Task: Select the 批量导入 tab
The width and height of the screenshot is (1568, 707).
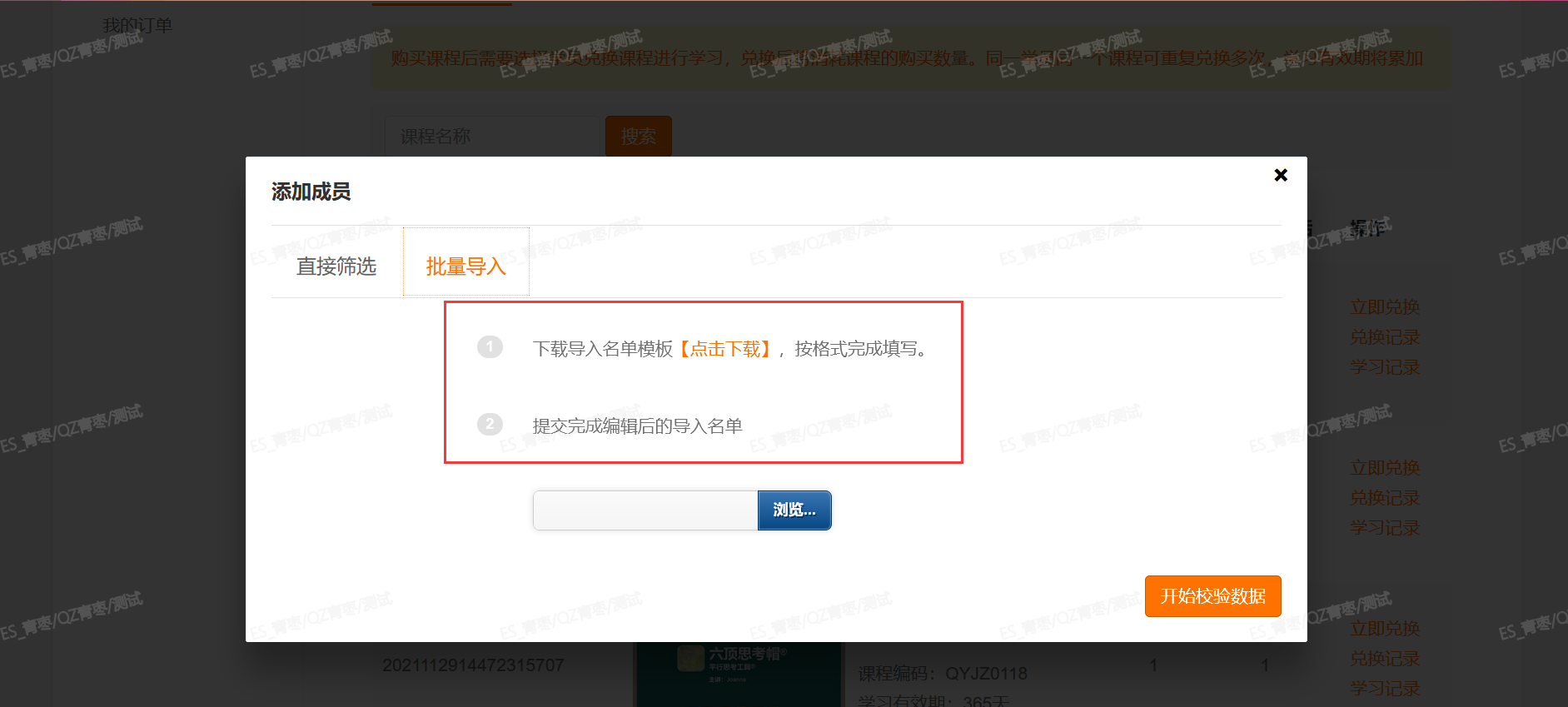Action: point(466,266)
